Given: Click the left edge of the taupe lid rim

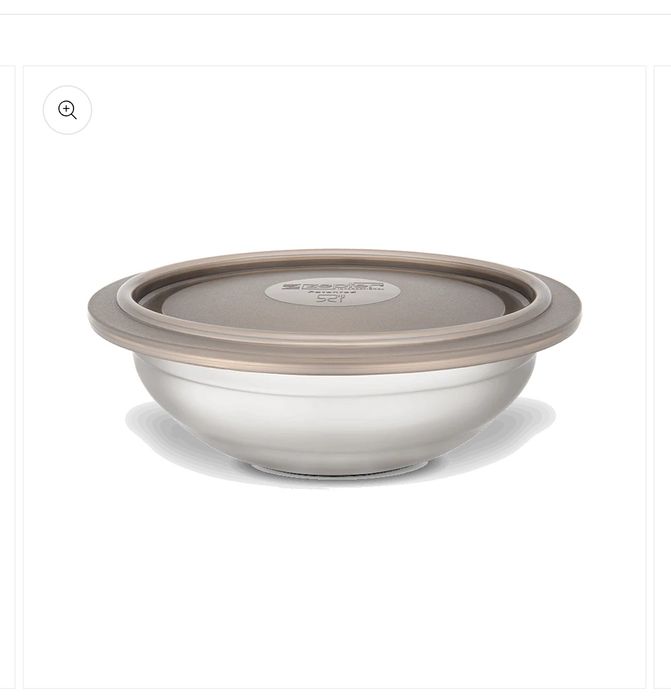Looking at the screenshot, I should click(x=96, y=317).
